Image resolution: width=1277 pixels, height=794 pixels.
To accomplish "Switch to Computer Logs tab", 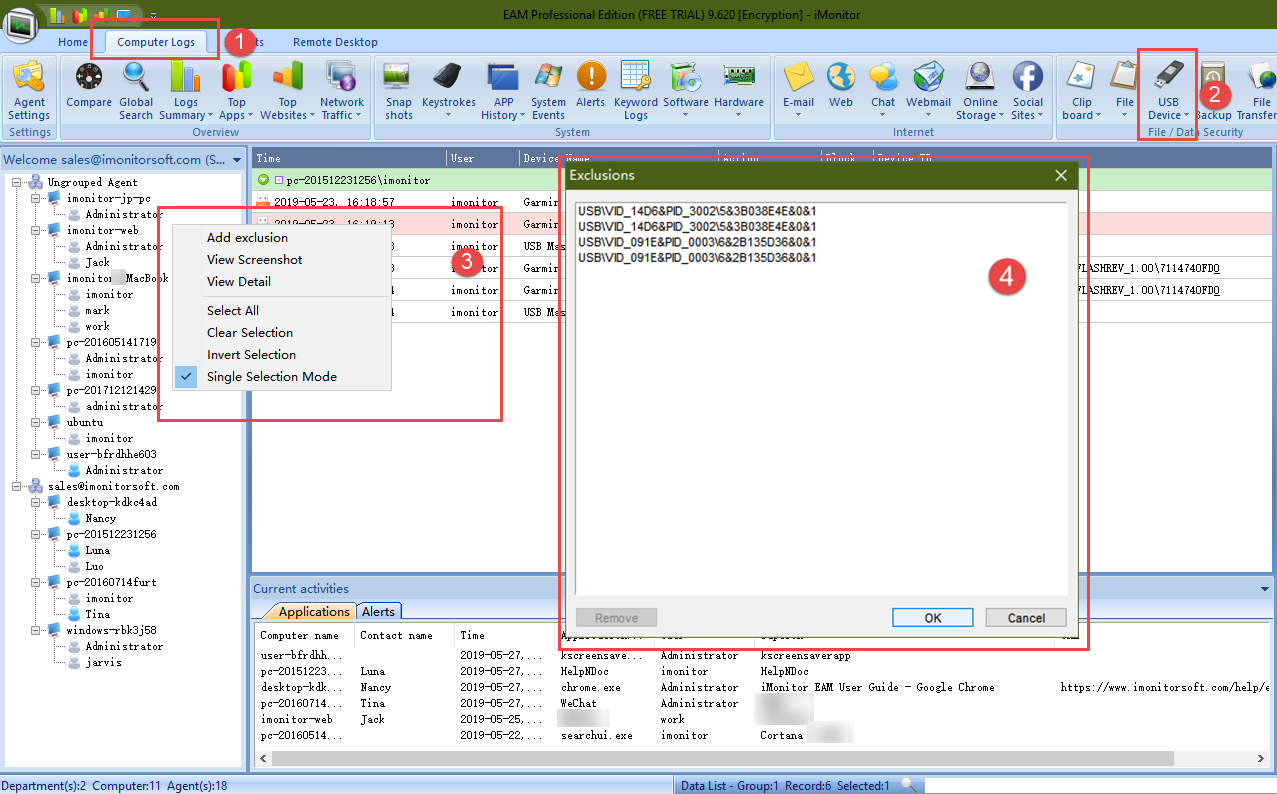I will 156,42.
